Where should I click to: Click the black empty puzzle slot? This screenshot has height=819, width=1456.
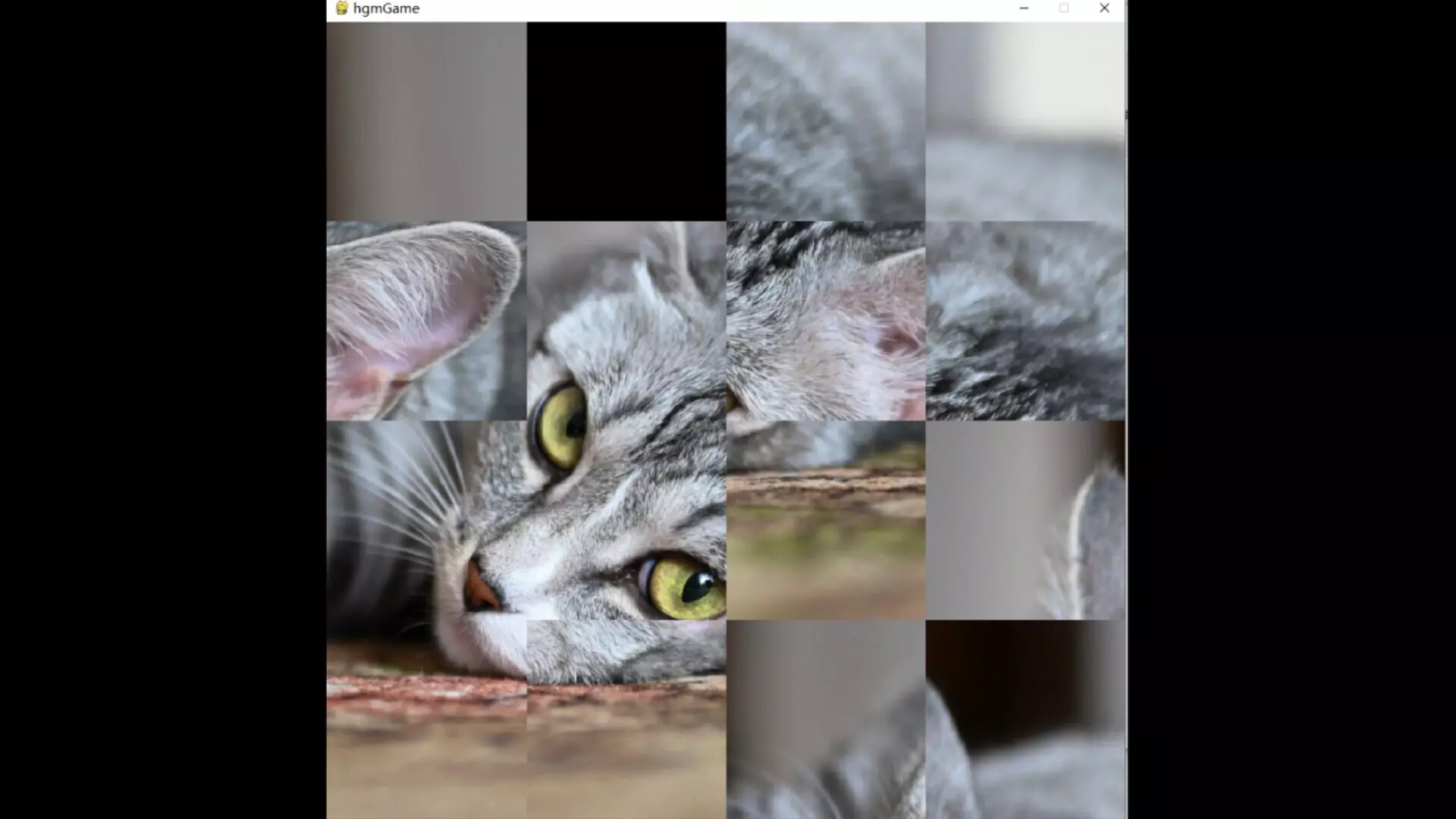point(626,118)
